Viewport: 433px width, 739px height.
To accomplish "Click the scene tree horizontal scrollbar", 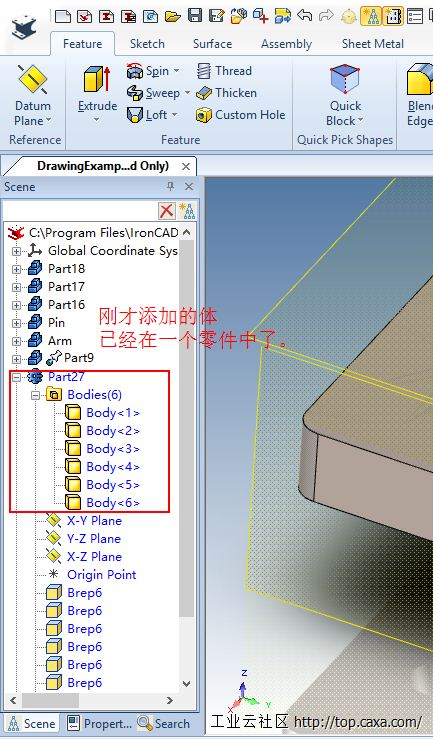I will 91,701.
